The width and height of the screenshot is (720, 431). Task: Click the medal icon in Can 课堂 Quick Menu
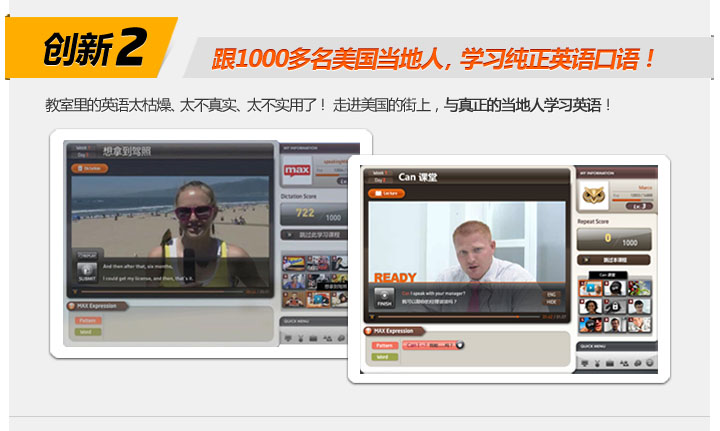pyautogui.click(x=597, y=363)
